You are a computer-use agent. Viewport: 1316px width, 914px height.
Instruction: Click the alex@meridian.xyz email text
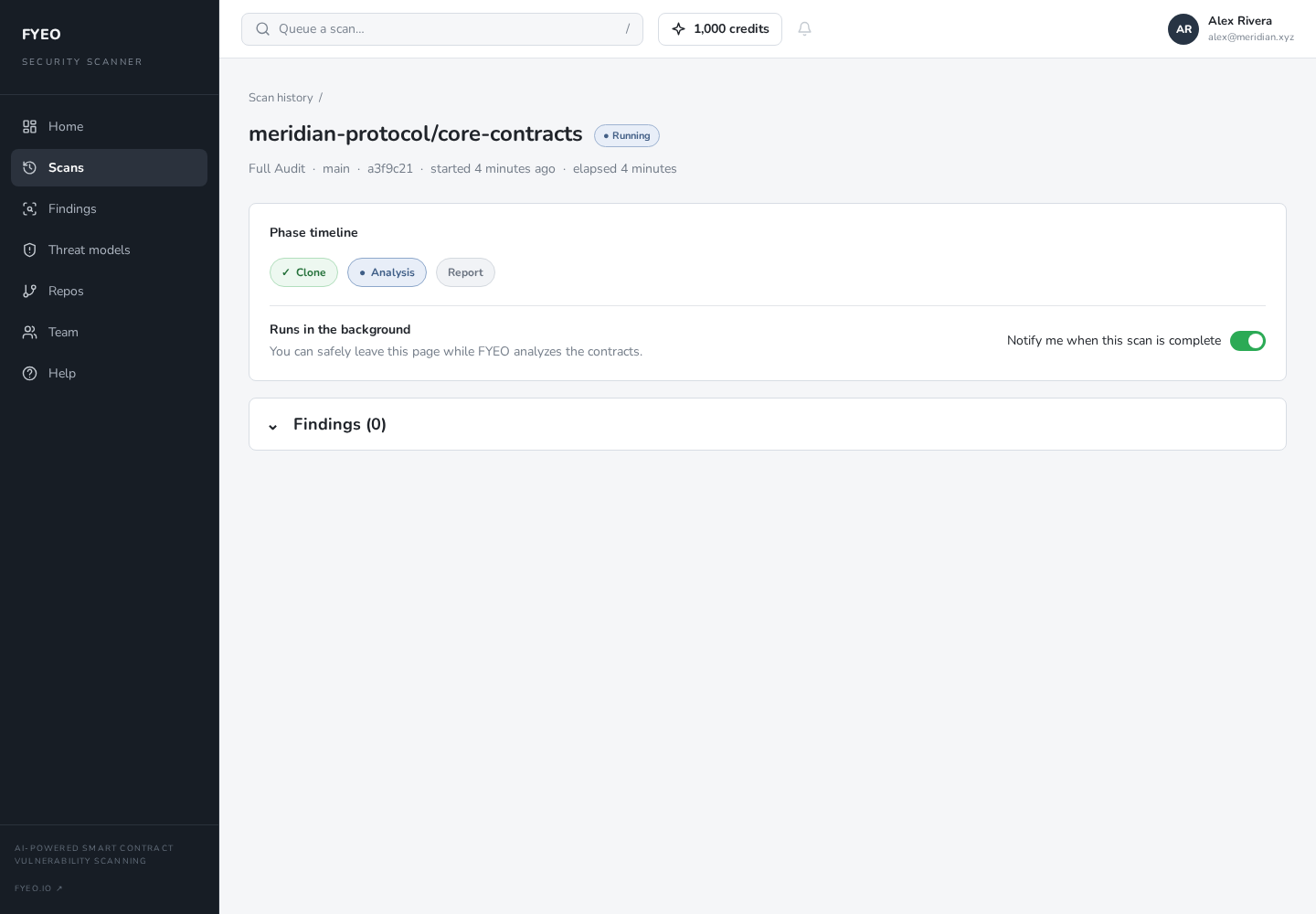(1251, 37)
